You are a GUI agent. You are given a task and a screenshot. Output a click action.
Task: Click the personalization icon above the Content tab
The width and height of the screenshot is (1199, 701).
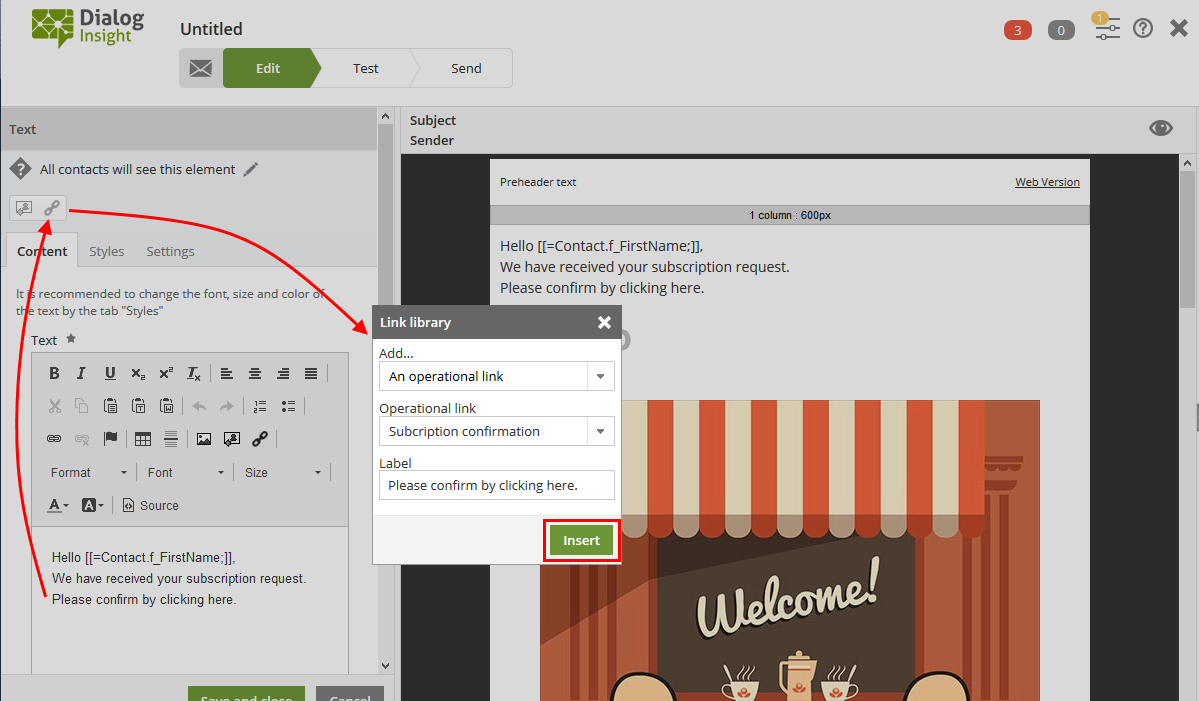pos(24,207)
